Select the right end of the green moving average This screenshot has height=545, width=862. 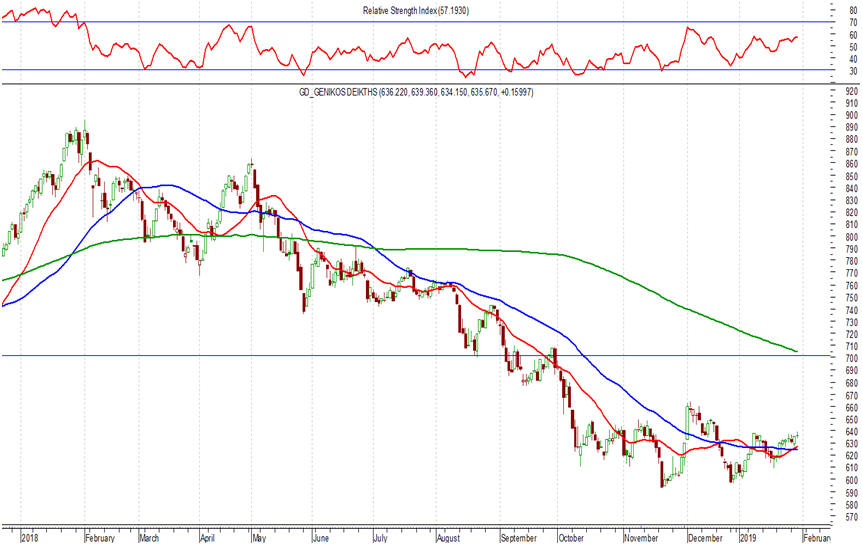[x=796, y=351]
